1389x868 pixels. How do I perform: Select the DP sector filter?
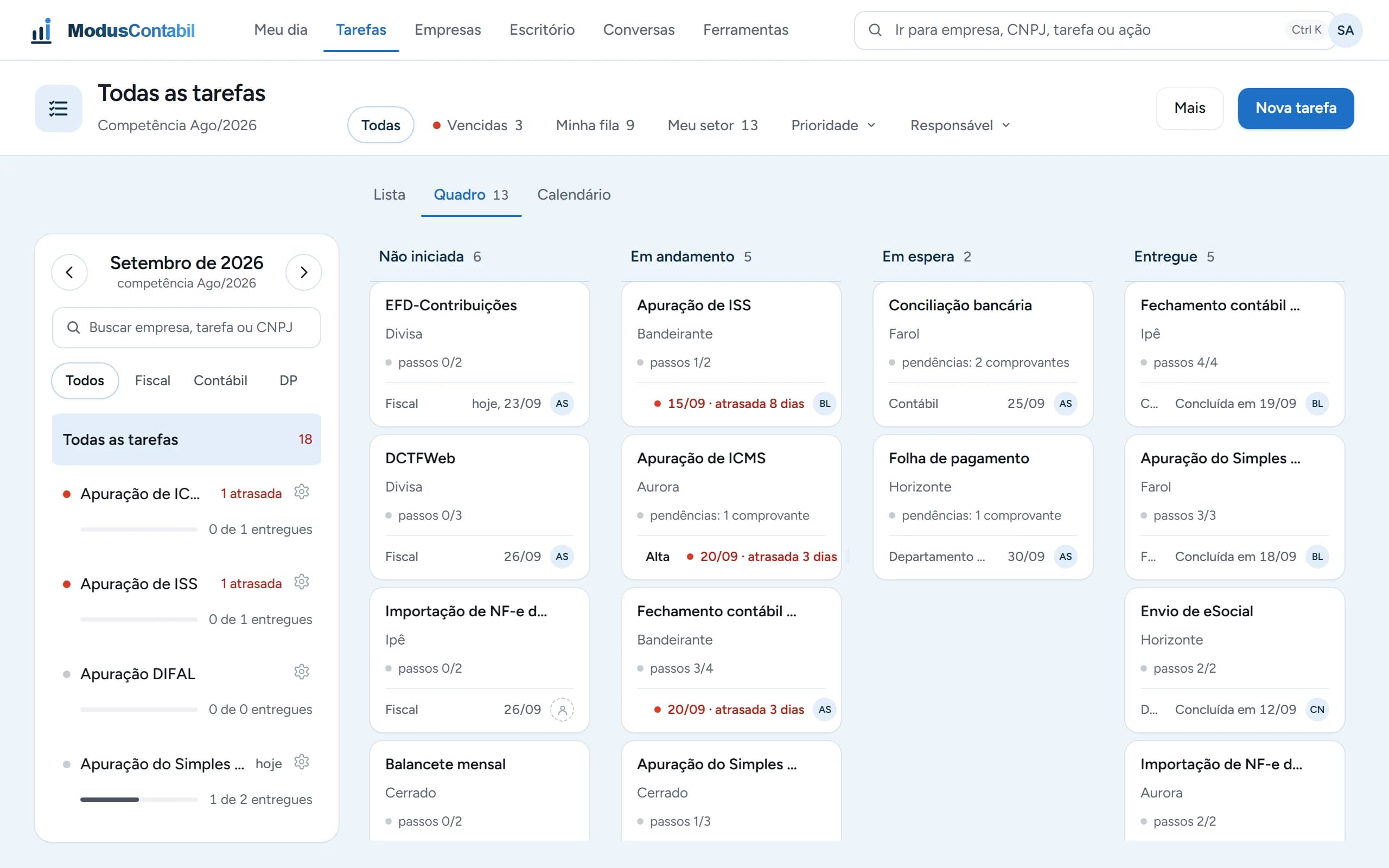288,381
